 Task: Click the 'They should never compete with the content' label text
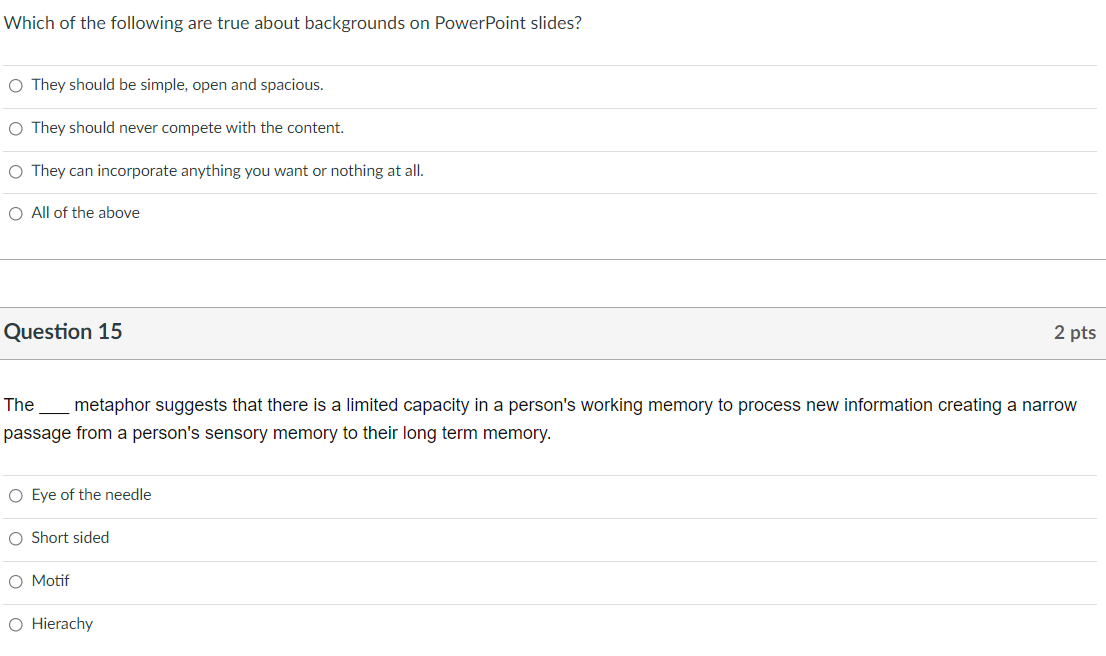(188, 128)
